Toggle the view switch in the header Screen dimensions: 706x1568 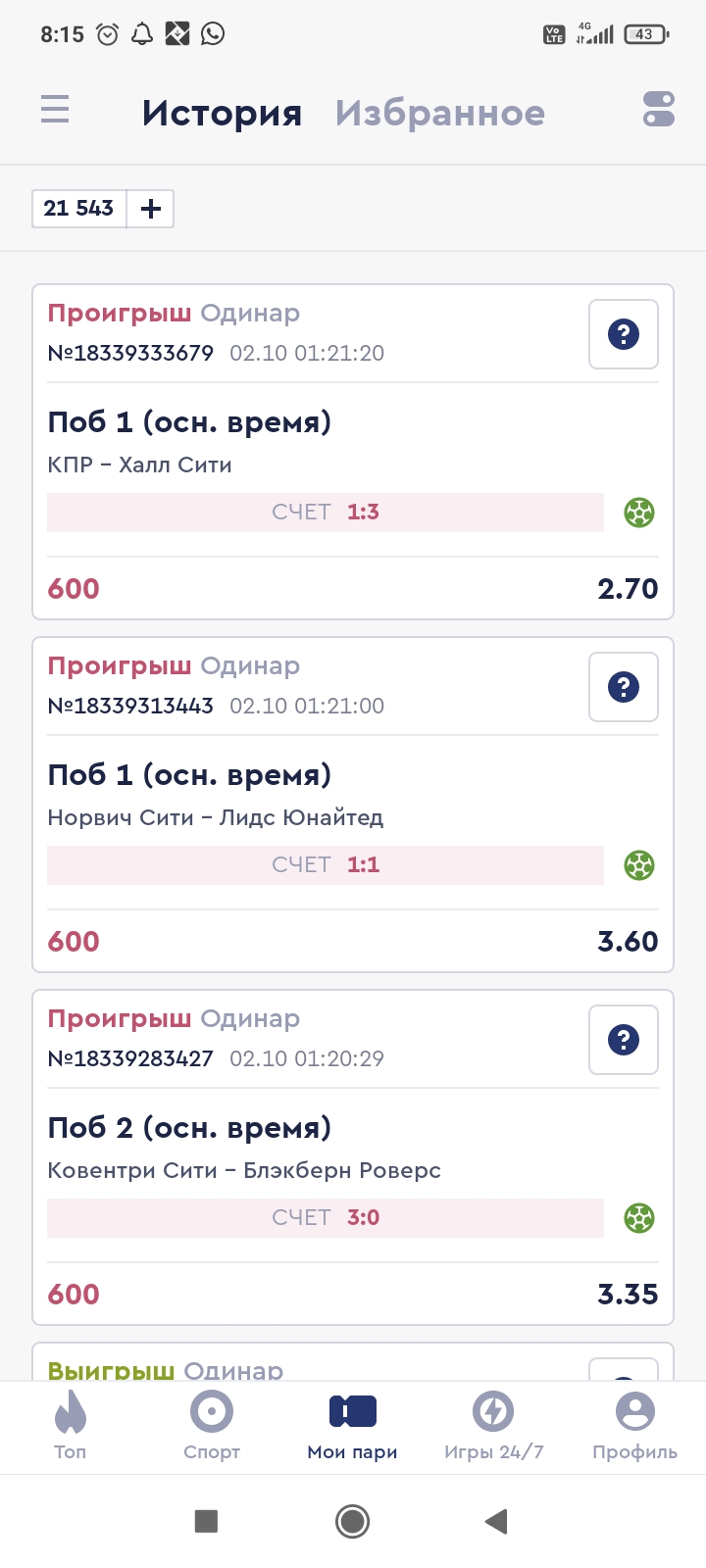pyautogui.click(x=659, y=109)
